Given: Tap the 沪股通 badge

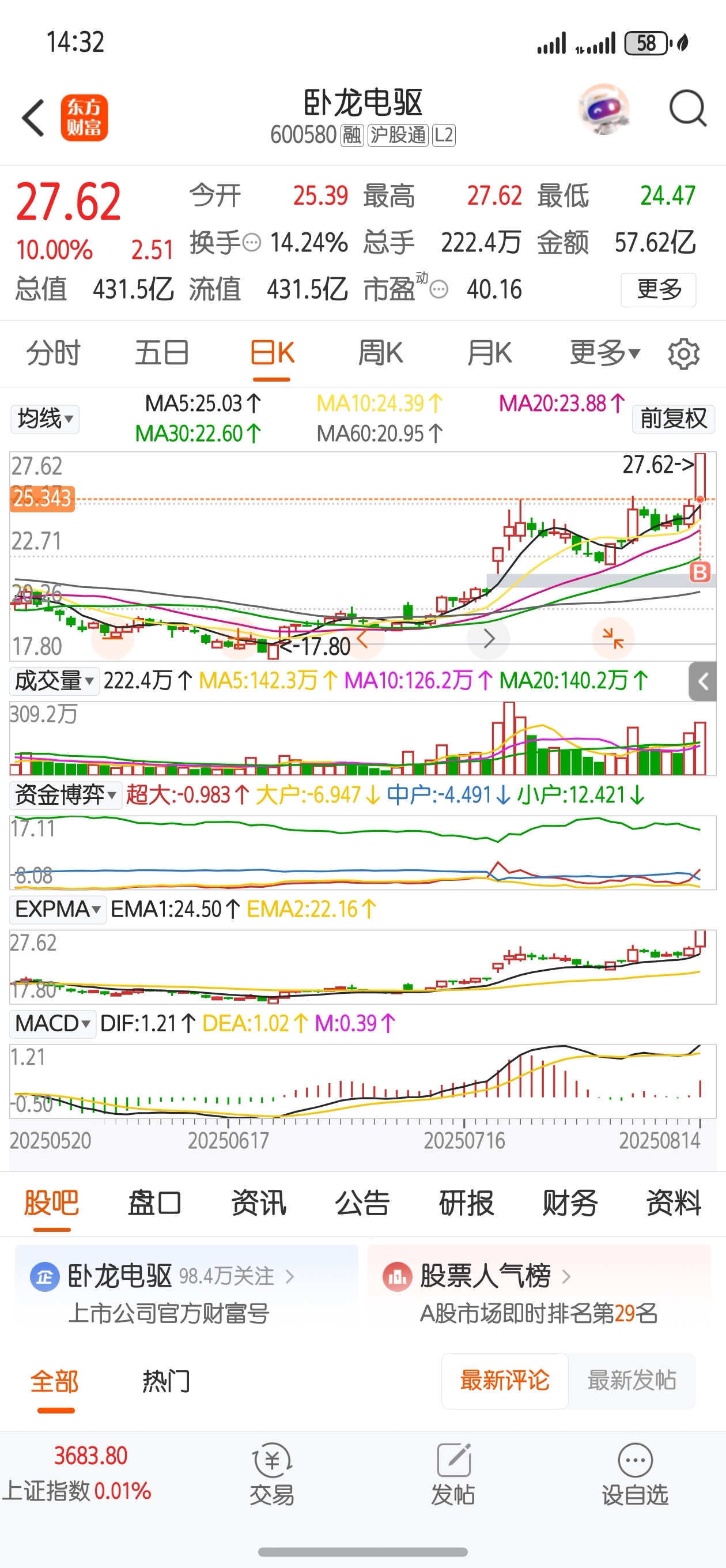Looking at the screenshot, I should tap(398, 135).
